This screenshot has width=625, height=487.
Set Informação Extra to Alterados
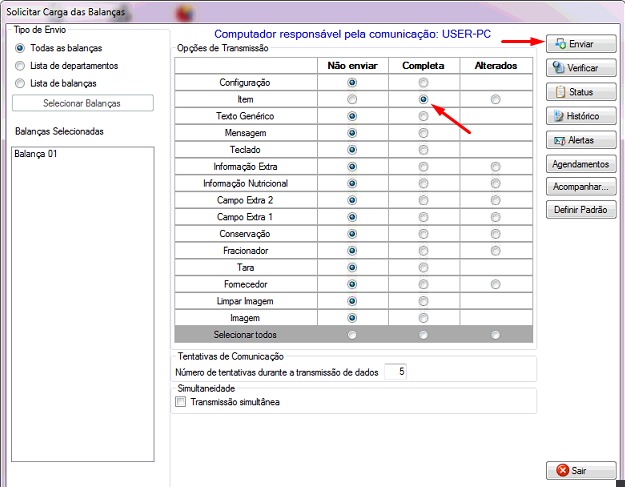(495, 167)
